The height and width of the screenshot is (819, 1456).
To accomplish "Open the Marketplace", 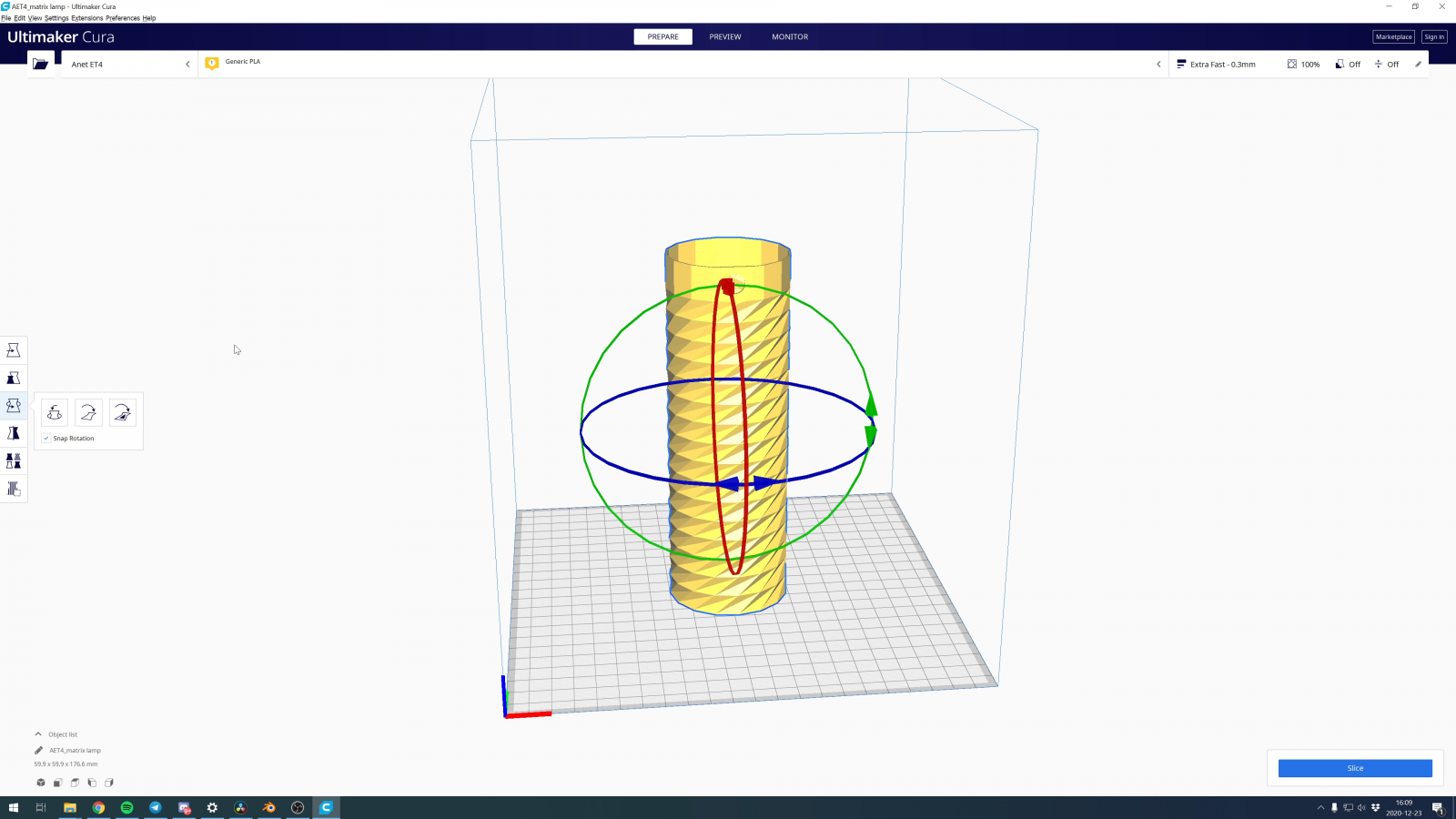I will [x=1393, y=36].
